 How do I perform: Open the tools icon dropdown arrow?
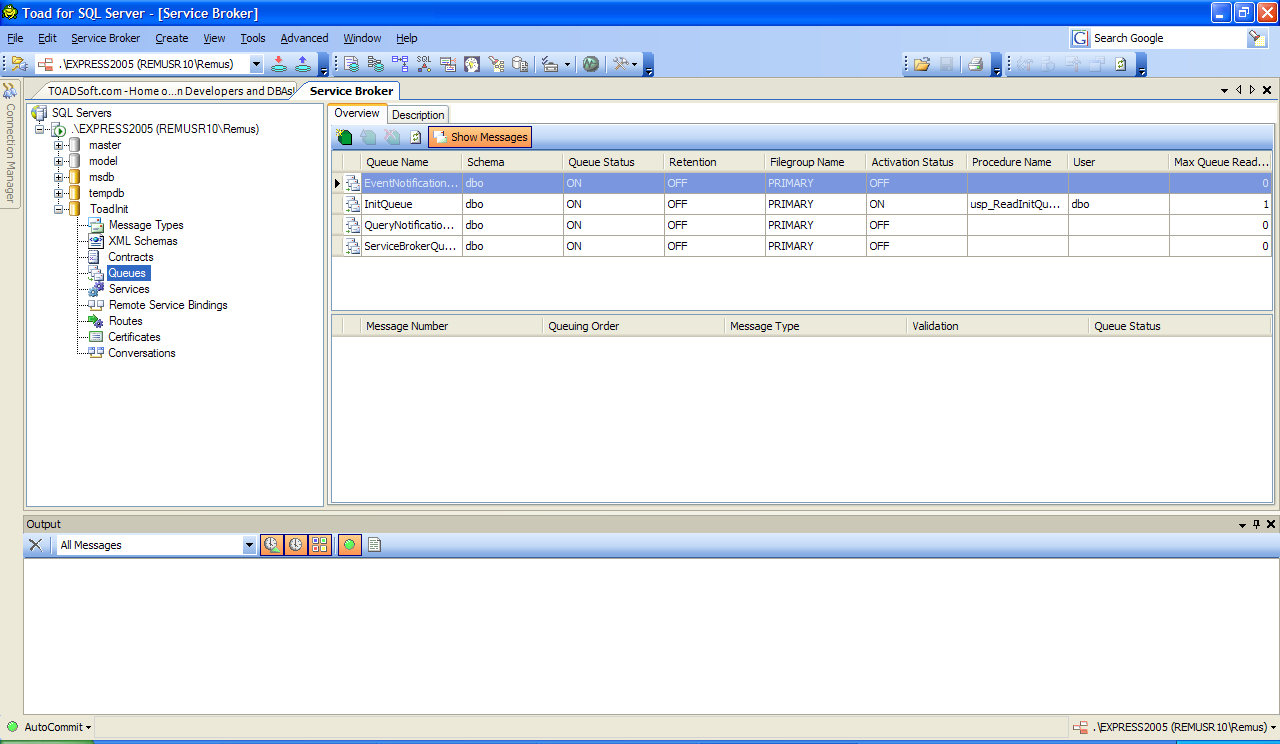tap(634, 65)
